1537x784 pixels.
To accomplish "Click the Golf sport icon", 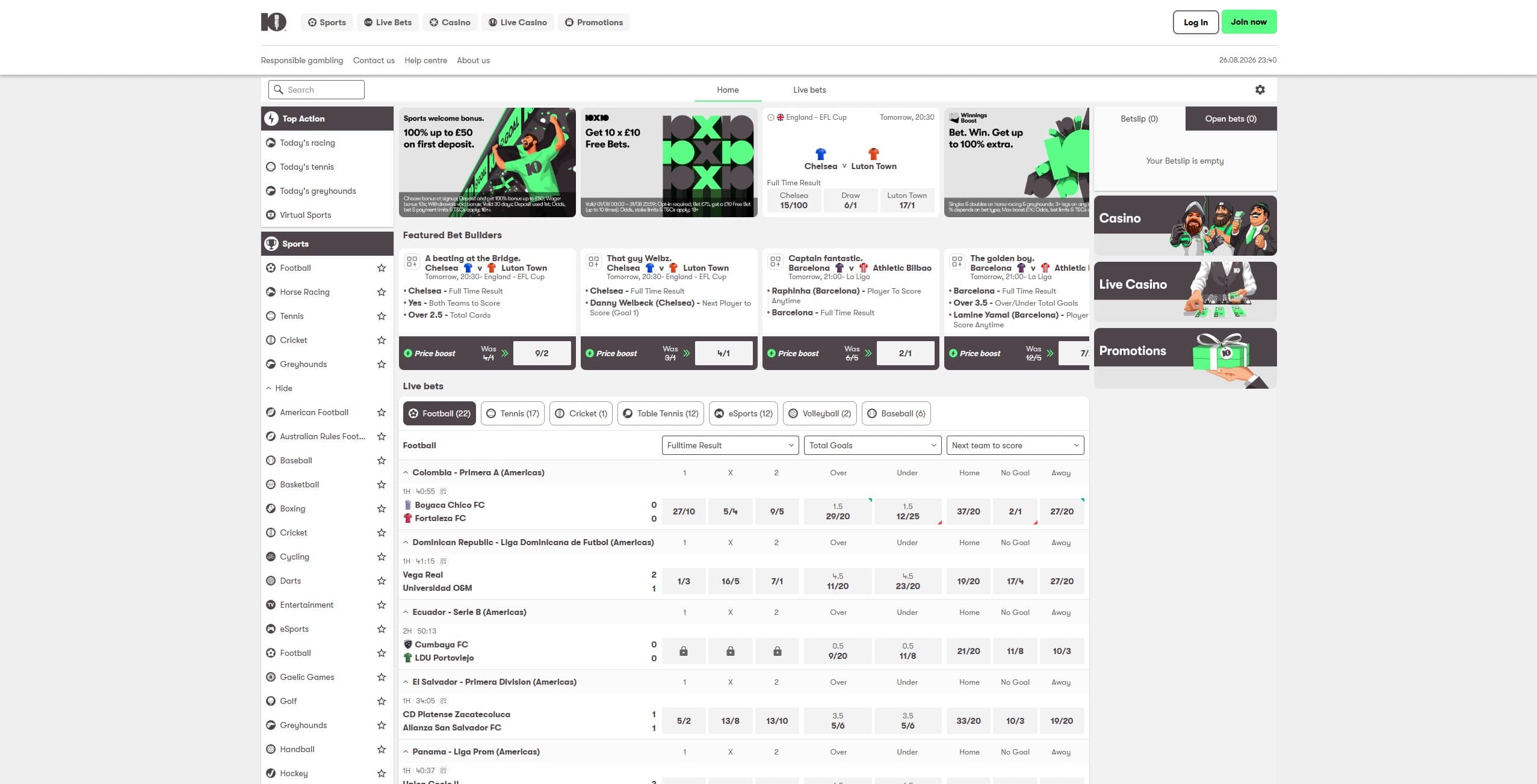I will click(x=271, y=701).
